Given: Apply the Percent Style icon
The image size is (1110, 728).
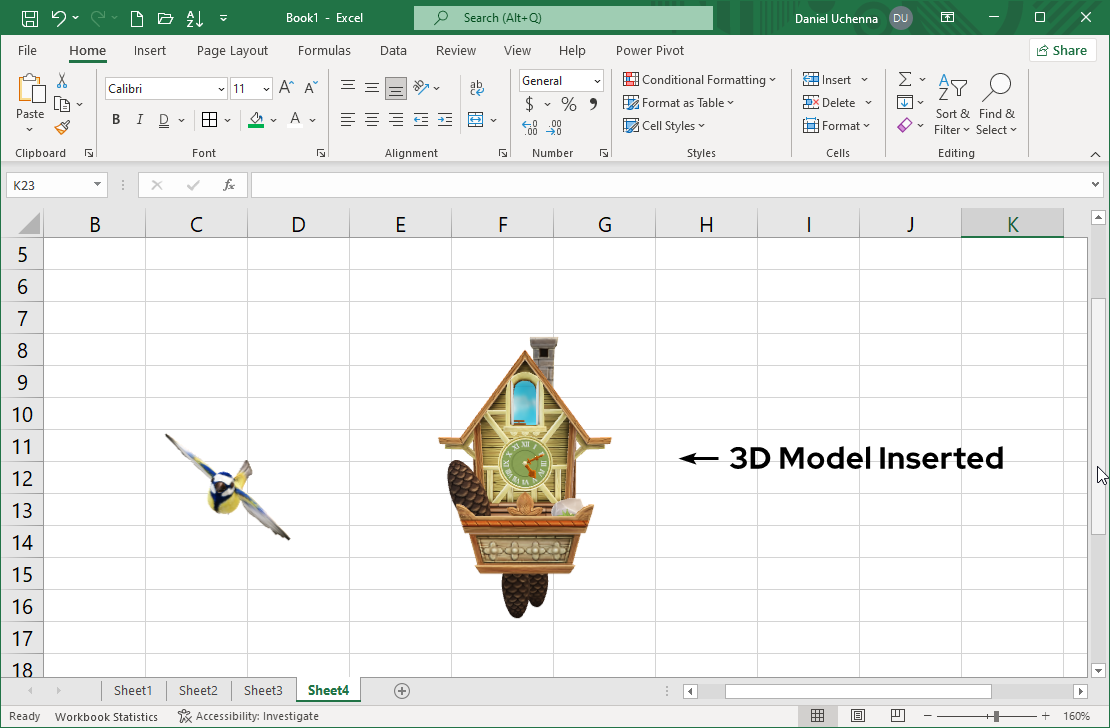Looking at the screenshot, I should 568,103.
